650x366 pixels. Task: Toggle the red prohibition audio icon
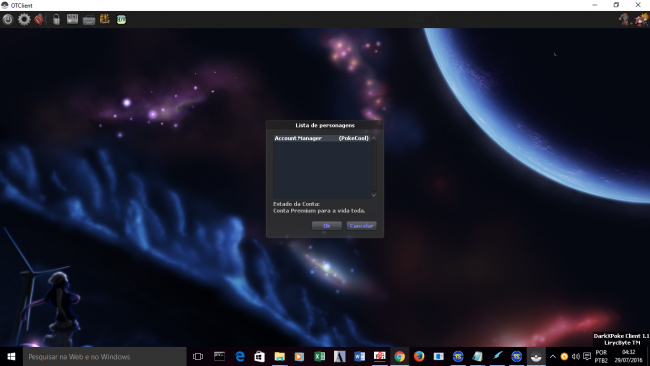point(39,19)
